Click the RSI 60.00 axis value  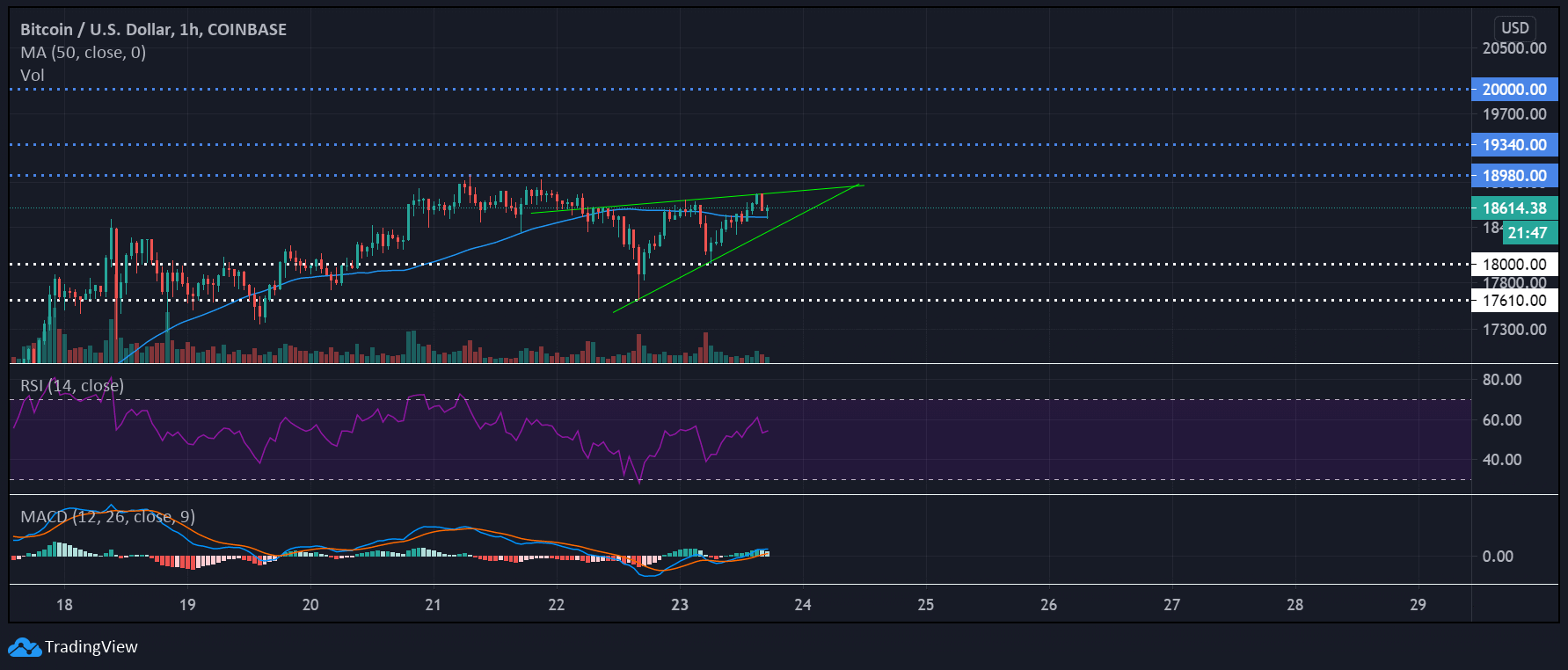coord(1502,420)
